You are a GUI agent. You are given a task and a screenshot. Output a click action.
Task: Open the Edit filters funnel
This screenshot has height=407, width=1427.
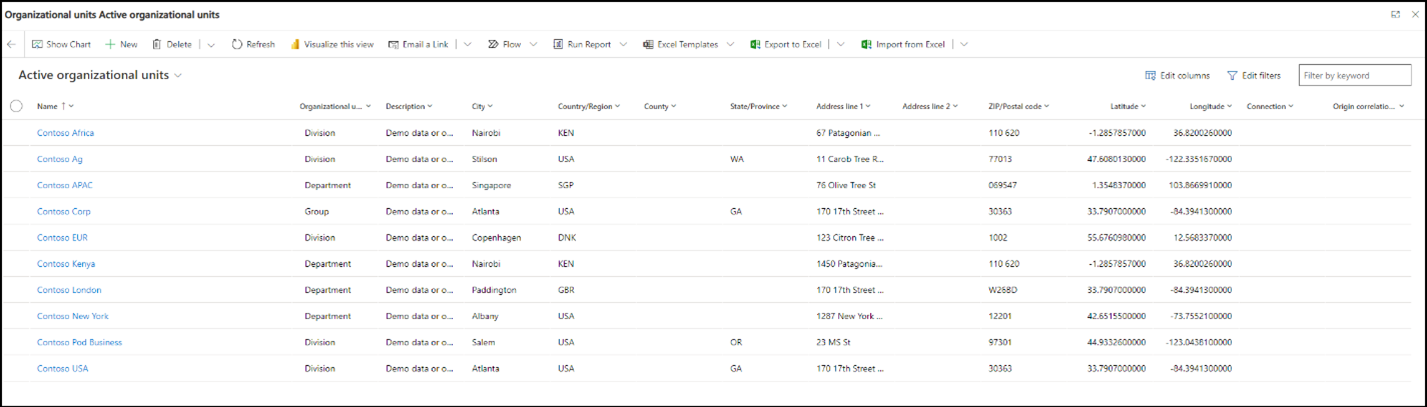pyautogui.click(x=1254, y=75)
